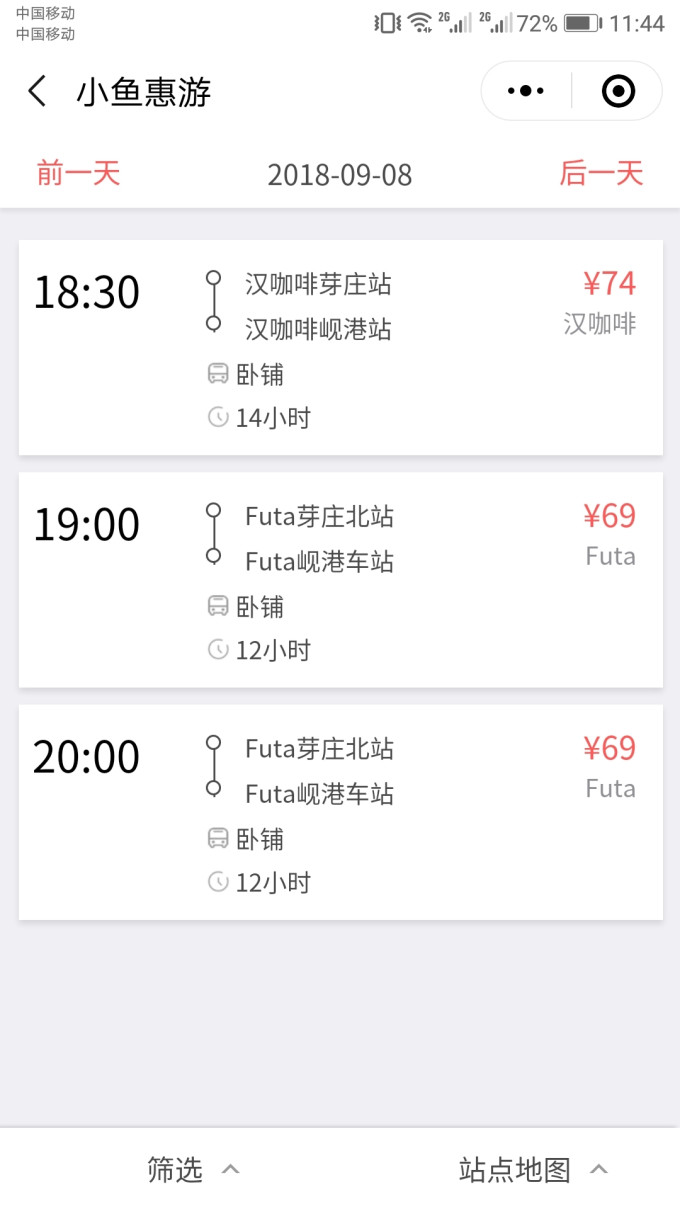Viewport: 680px width, 1209px height.
Task: Tap Futa芽庄北站 on 20:00 trip
Action: [x=319, y=749]
